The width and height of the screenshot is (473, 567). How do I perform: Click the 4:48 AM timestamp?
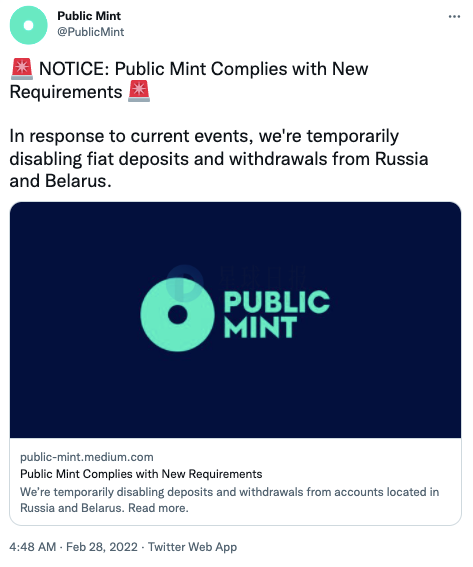33,547
